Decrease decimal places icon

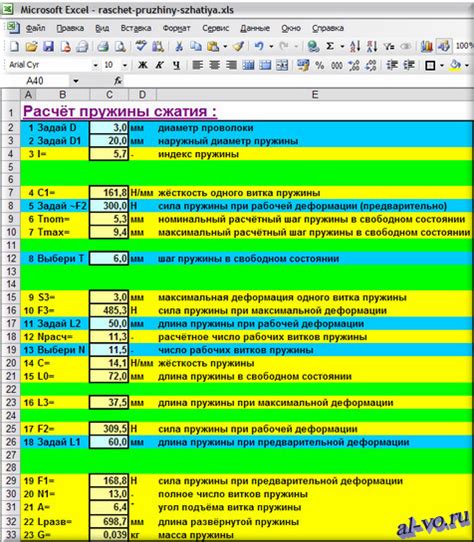pos(371,65)
